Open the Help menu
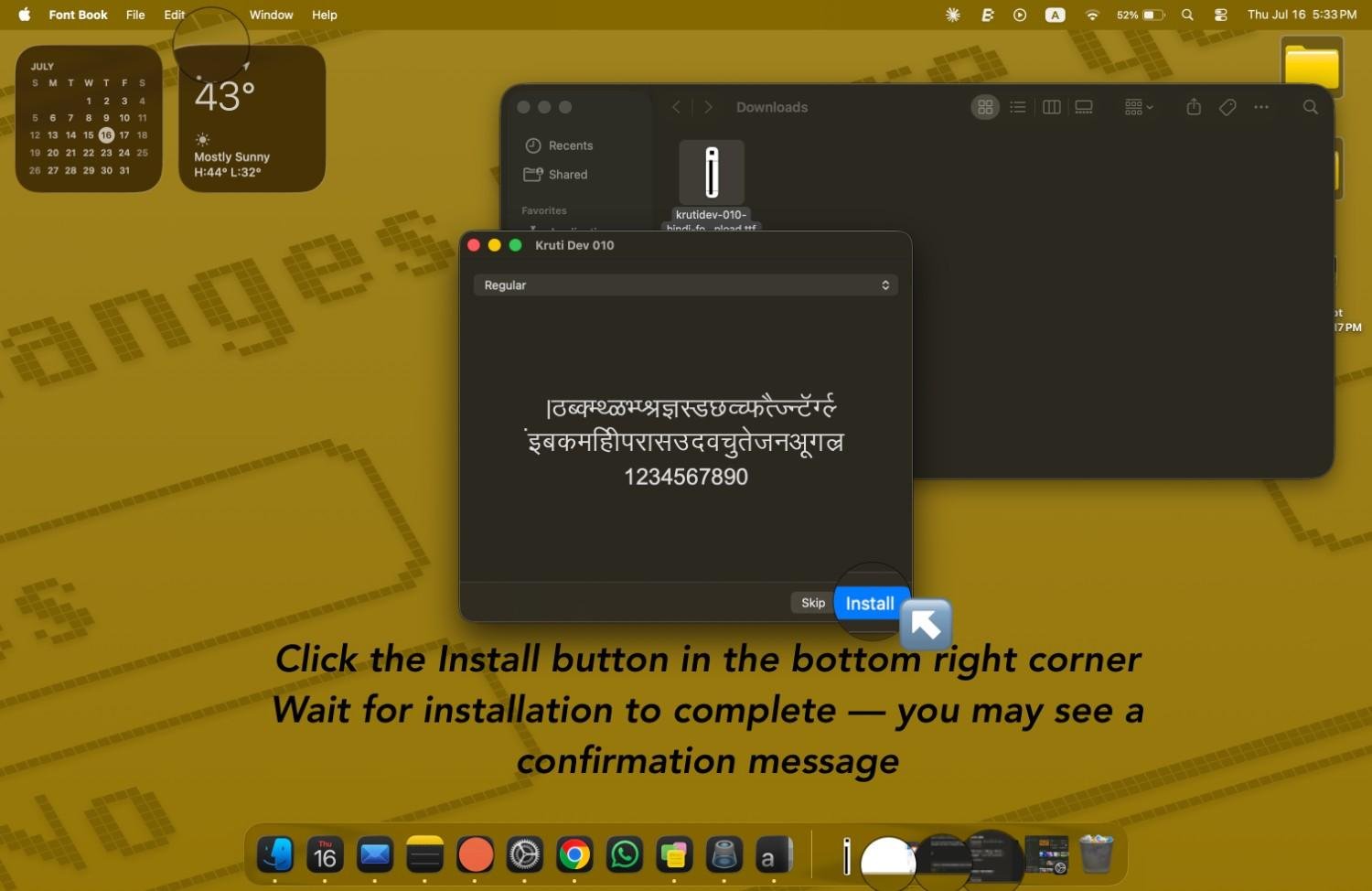Image resolution: width=1372 pixels, height=891 pixels. 324,15
